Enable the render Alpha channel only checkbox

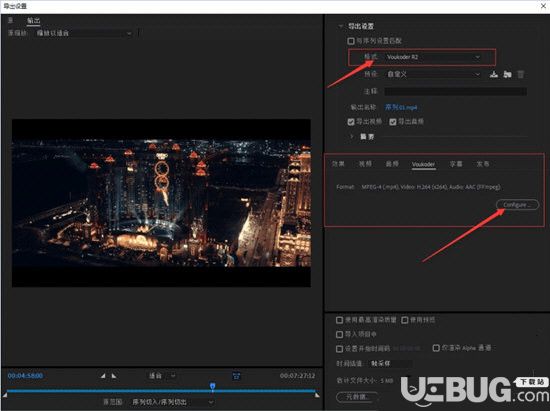[436, 348]
